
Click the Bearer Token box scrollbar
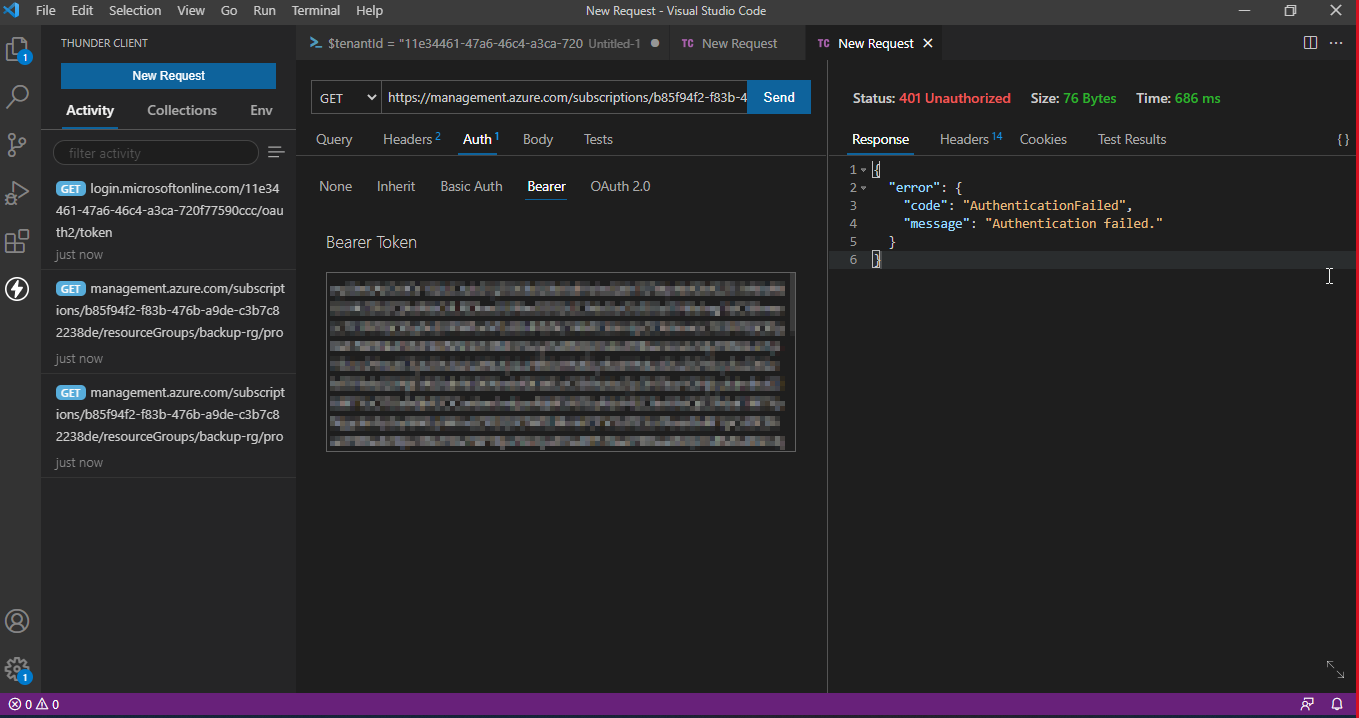pos(792,303)
